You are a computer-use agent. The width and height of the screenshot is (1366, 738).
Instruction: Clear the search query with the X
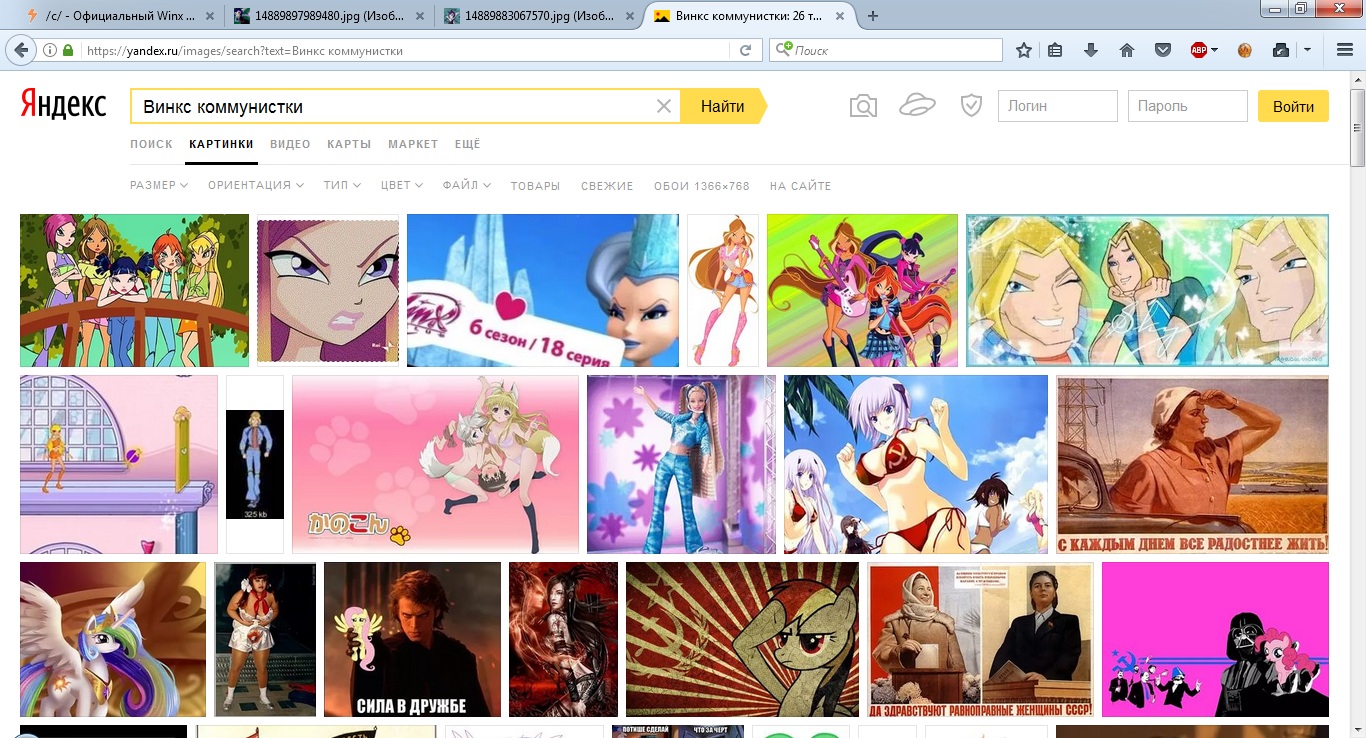point(663,106)
